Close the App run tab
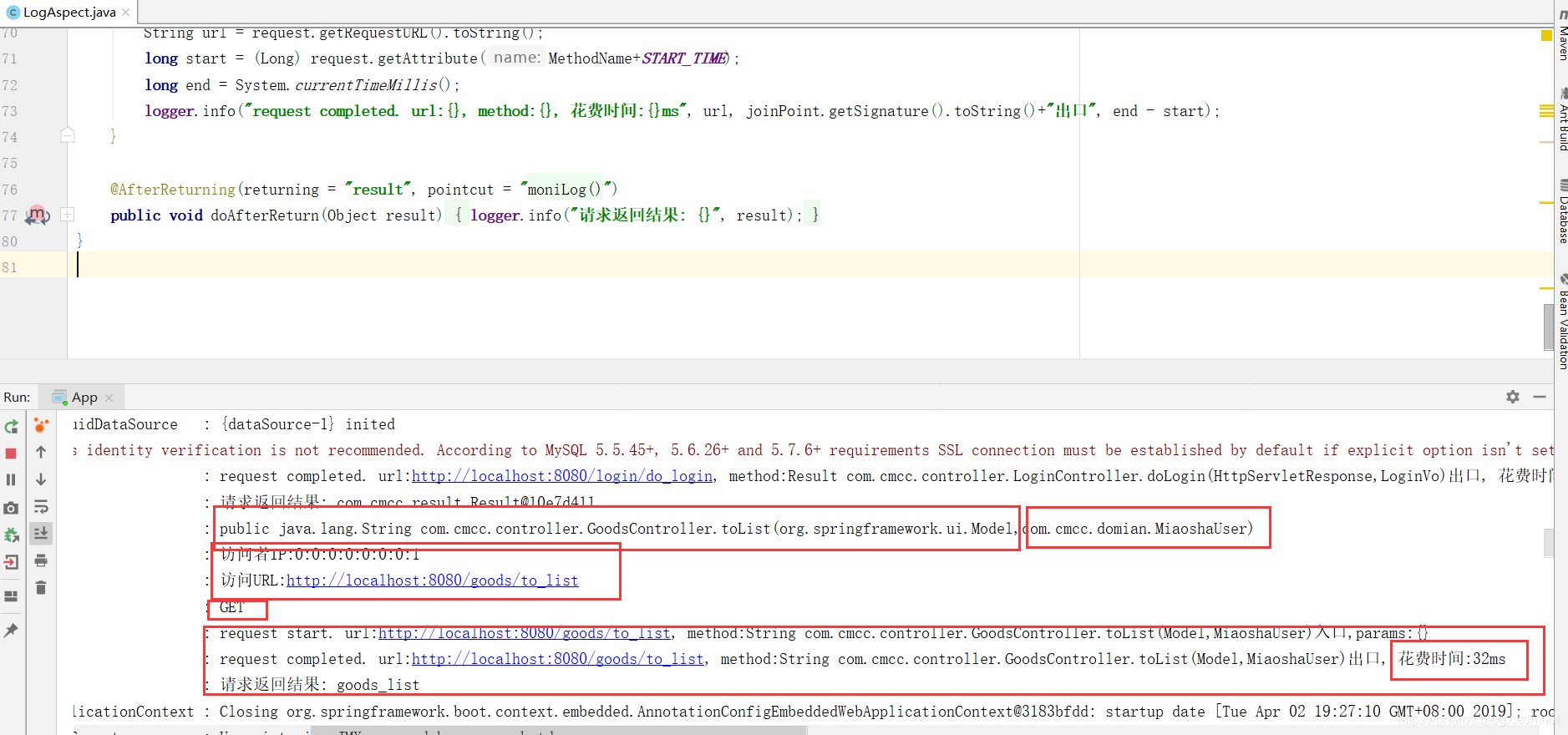Viewport: 1568px width, 735px height. point(109,398)
